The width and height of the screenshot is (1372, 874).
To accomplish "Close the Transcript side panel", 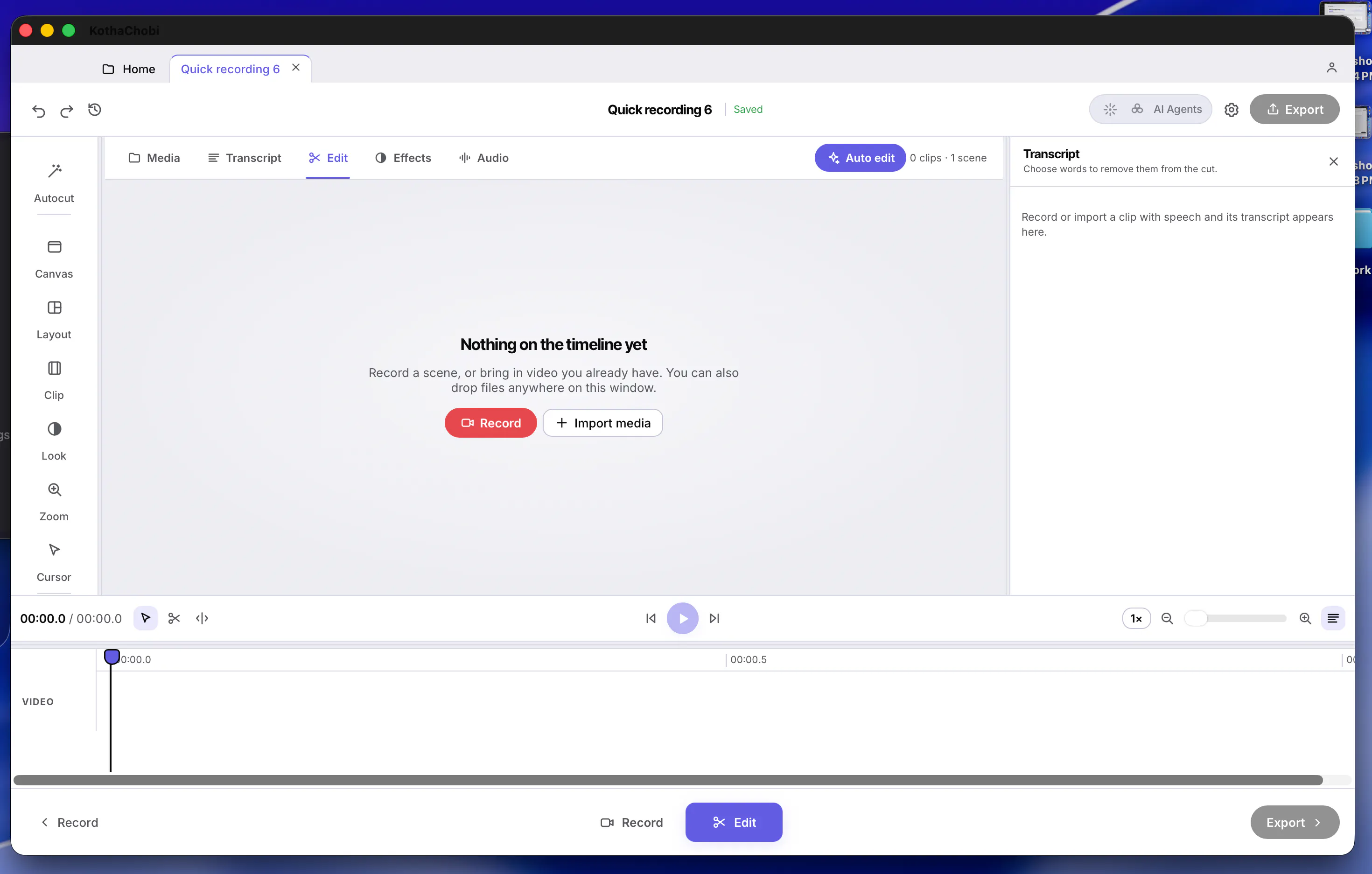I will [x=1333, y=162].
